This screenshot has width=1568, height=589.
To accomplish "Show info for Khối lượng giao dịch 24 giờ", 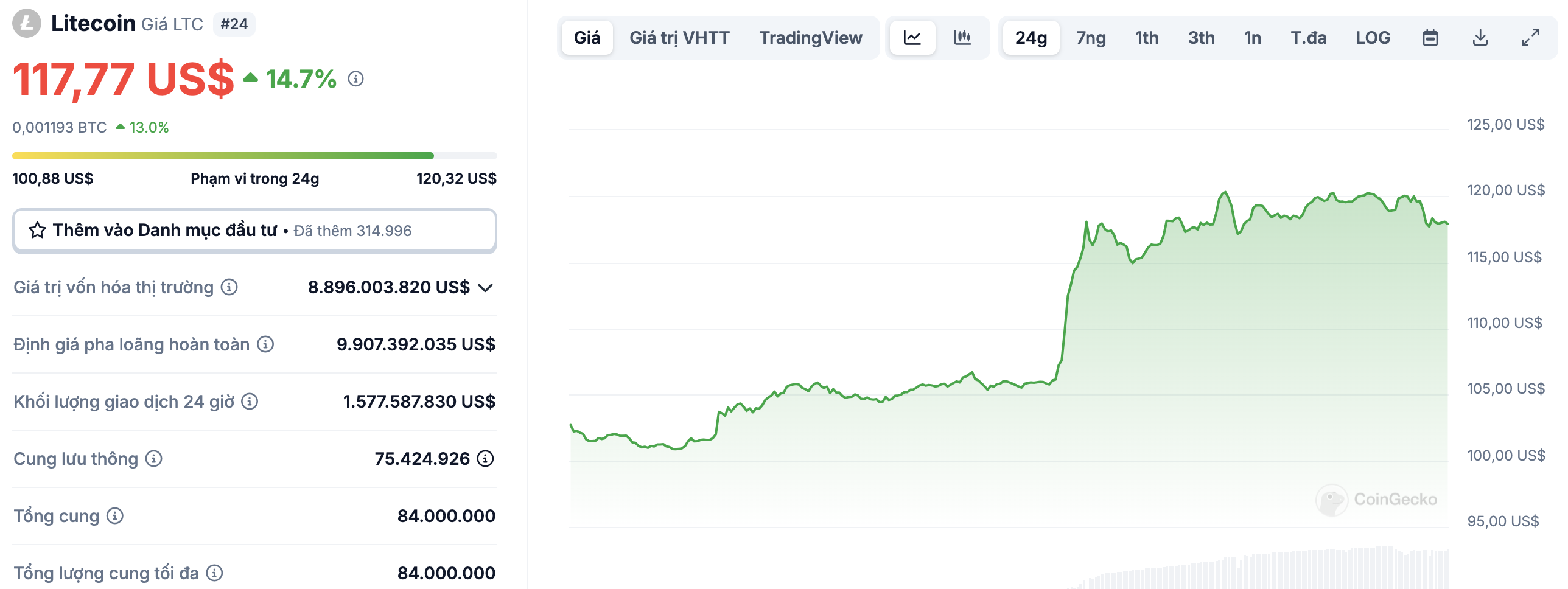I will (250, 402).
